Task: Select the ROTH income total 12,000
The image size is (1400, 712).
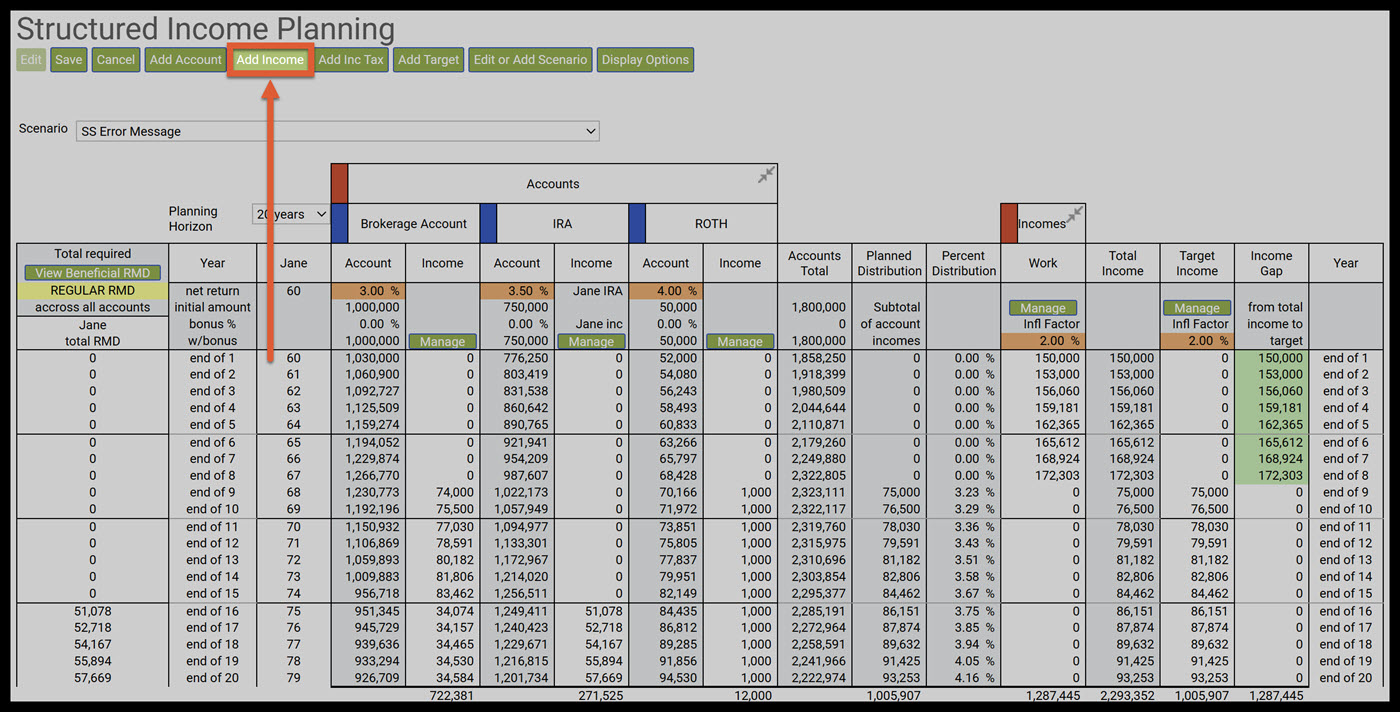Action: (752, 695)
